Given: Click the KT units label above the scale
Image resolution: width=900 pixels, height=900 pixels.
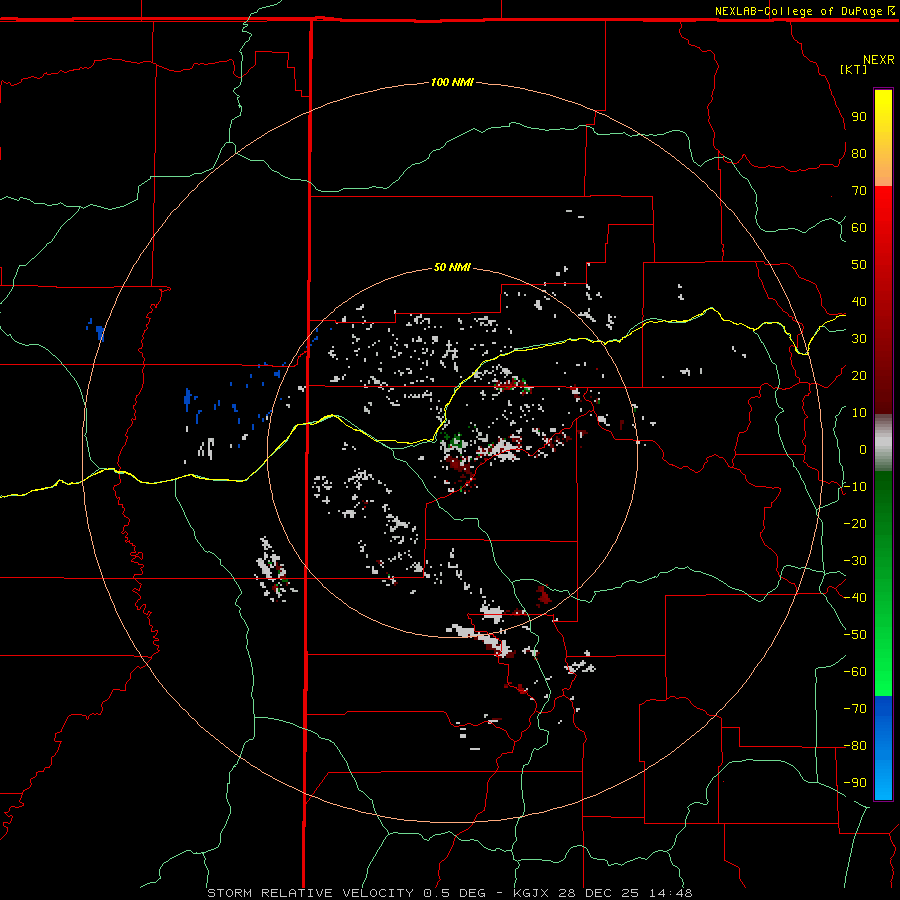Looking at the screenshot, I should point(853,69).
